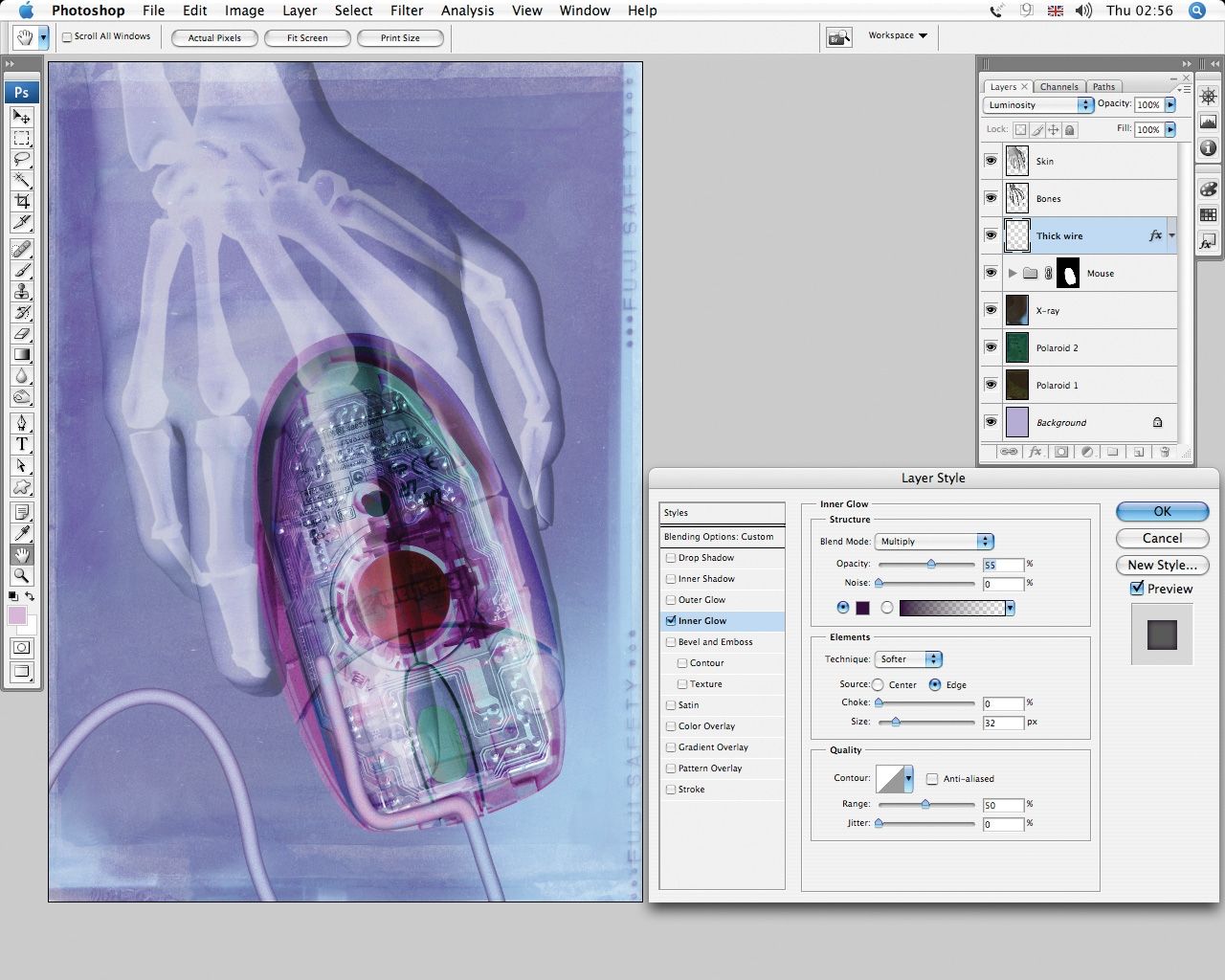This screenshot has width=1225, height=980.
Task: Uncheck the Preview checkbox in Layer Style
Action: (x=1138, y=588)
